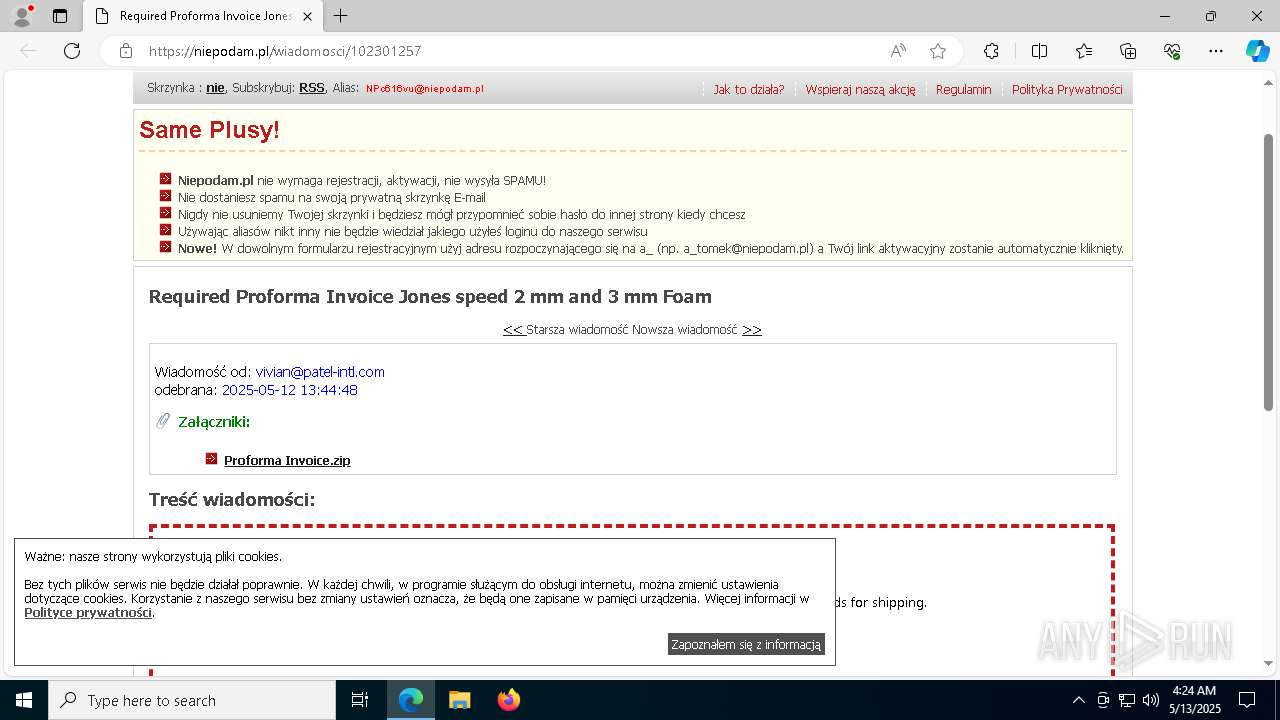Click alias NPo616vu@niepodam.pl
1280x720 pixels.
[425, 89]
